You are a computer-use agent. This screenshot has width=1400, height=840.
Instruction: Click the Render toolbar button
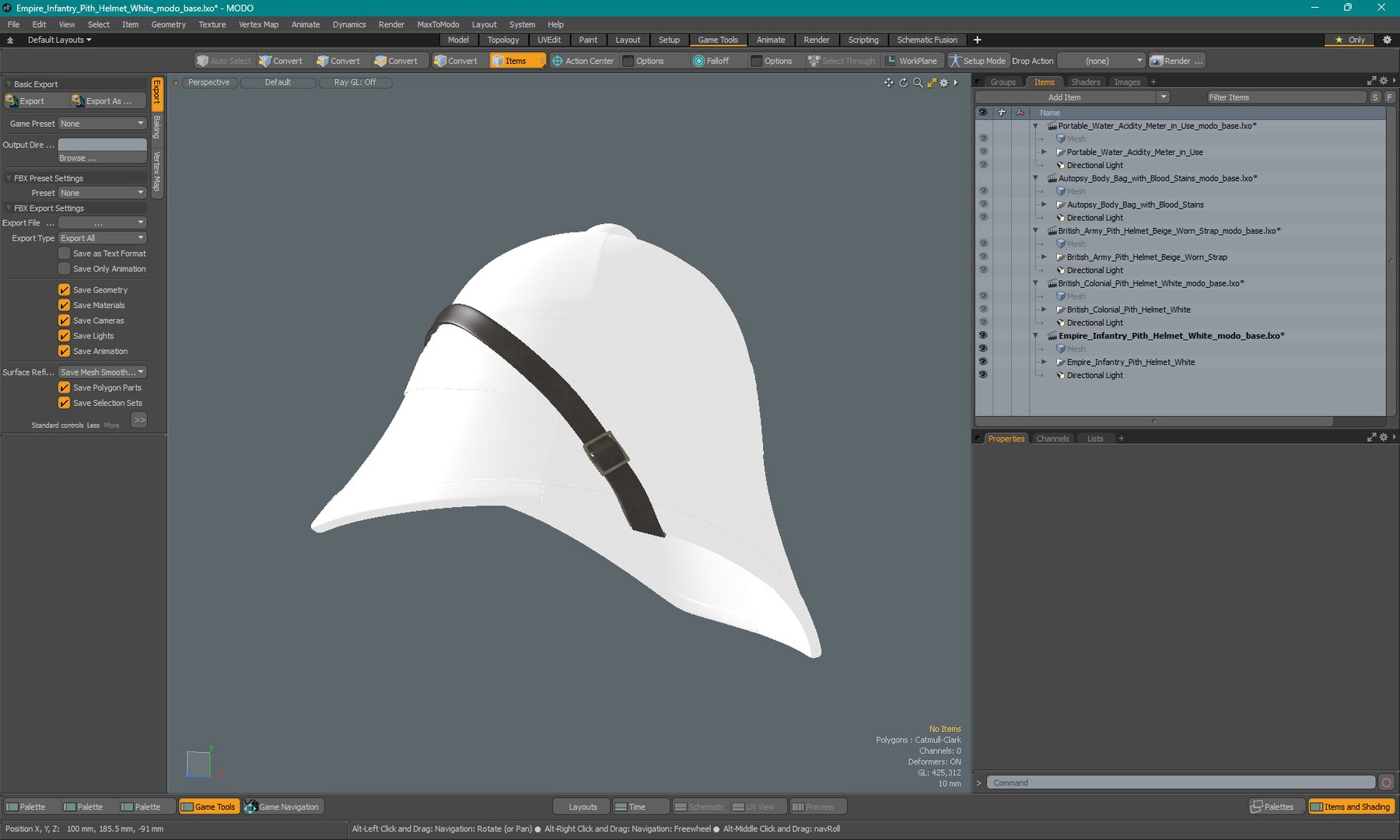pos(1177,61)
